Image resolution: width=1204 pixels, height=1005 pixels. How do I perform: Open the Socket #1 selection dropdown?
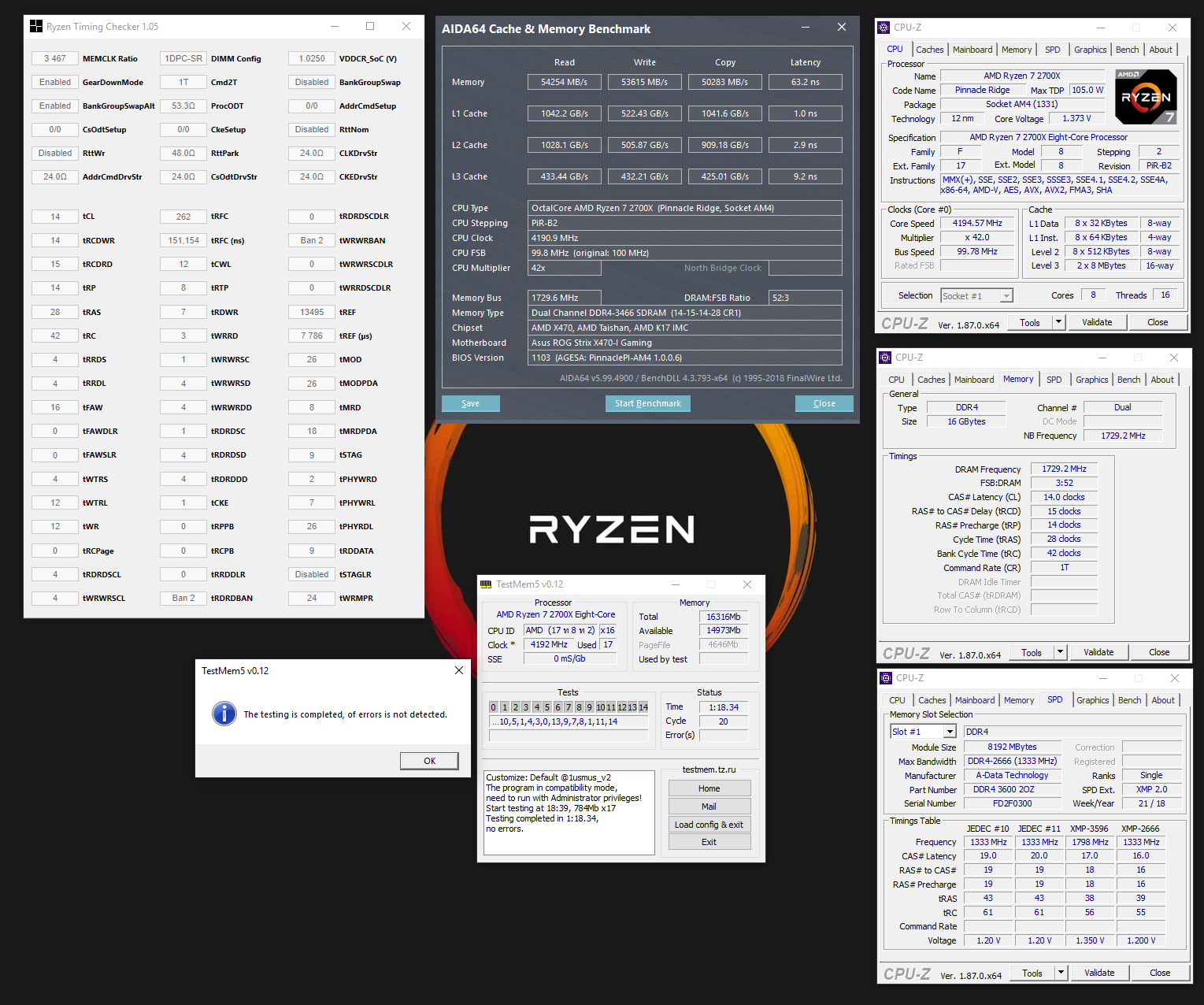[1006, 296]
